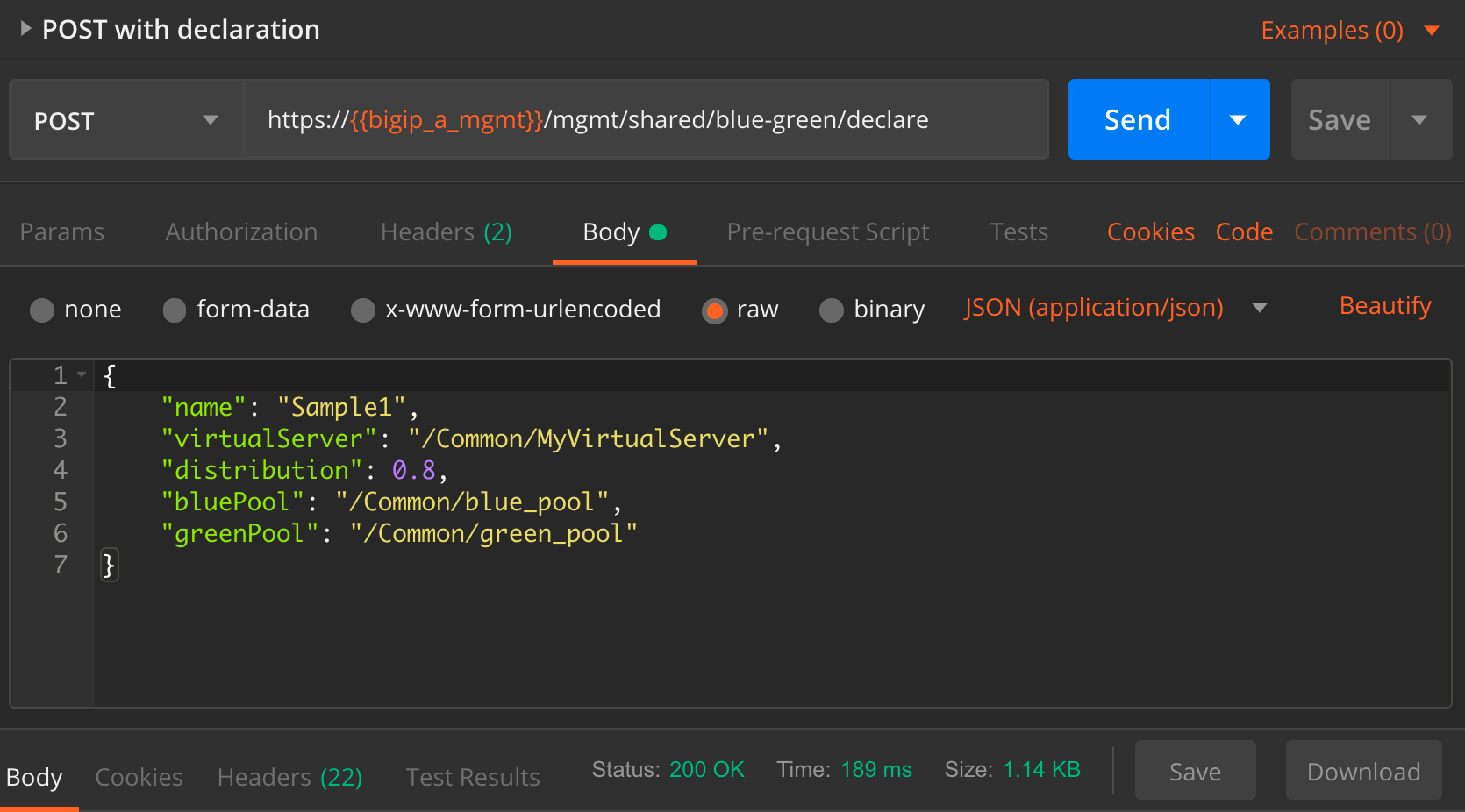Select the x-www-form-urlencoded body type
1465x812 pixels.
point(363,310)
